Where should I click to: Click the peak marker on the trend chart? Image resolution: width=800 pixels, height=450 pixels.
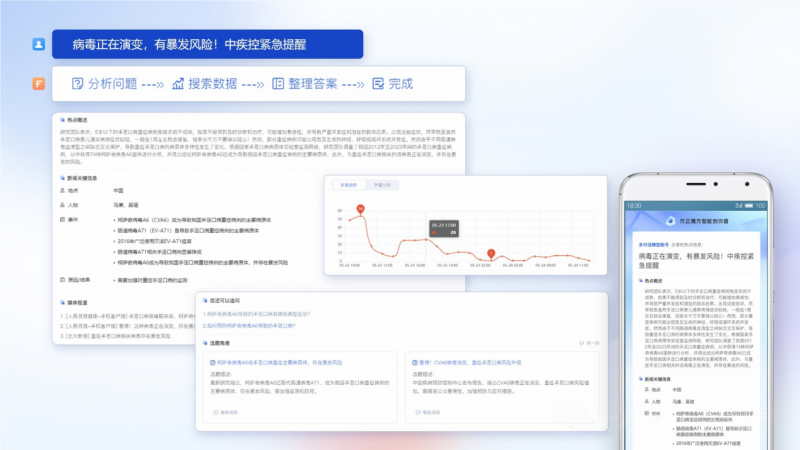[361, 208]
